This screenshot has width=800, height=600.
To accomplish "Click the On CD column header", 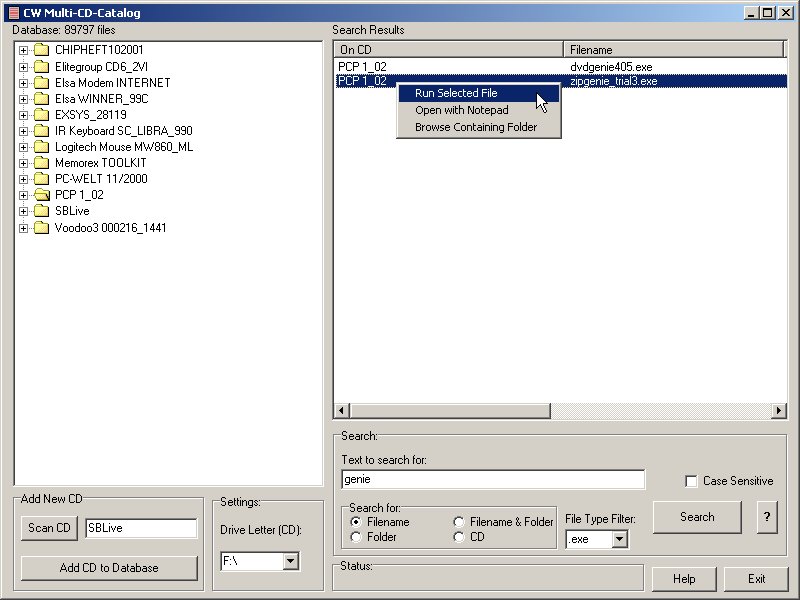I will [448, 49].
